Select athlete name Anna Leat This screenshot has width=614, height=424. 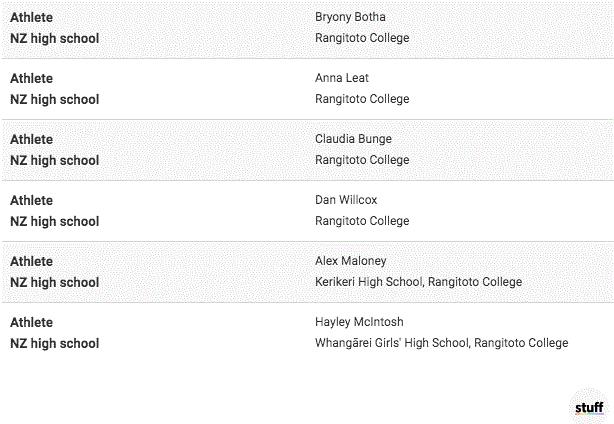pyautogui.click(x=342, y=78)
